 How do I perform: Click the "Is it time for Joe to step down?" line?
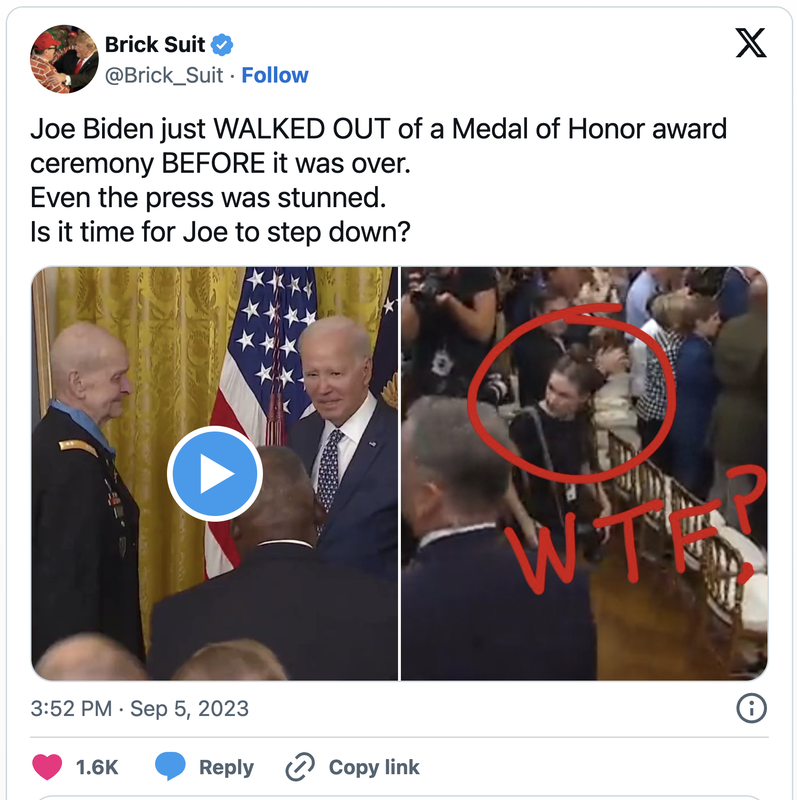(220, 232)
